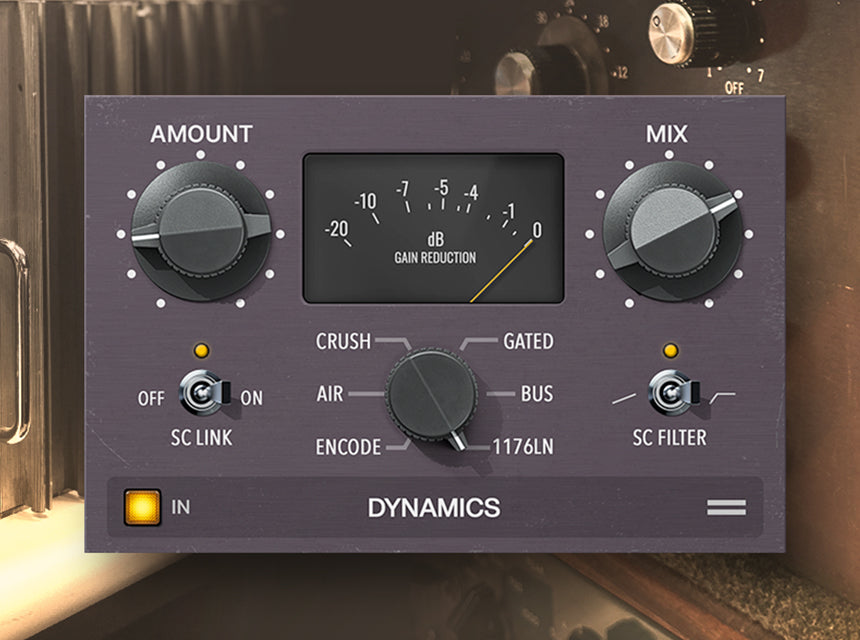This screenshot has height=640, width=860.
Task: Click the DYNAMICS title text
Action: click(x=434, y=508)
